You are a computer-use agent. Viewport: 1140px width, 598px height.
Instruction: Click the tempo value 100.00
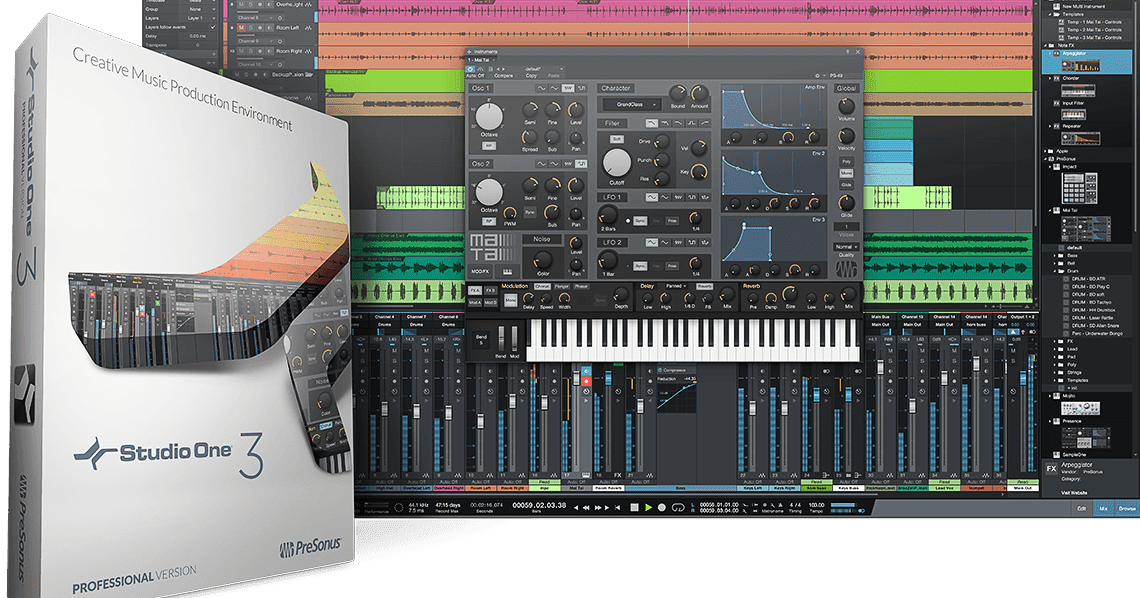point(817,504)
